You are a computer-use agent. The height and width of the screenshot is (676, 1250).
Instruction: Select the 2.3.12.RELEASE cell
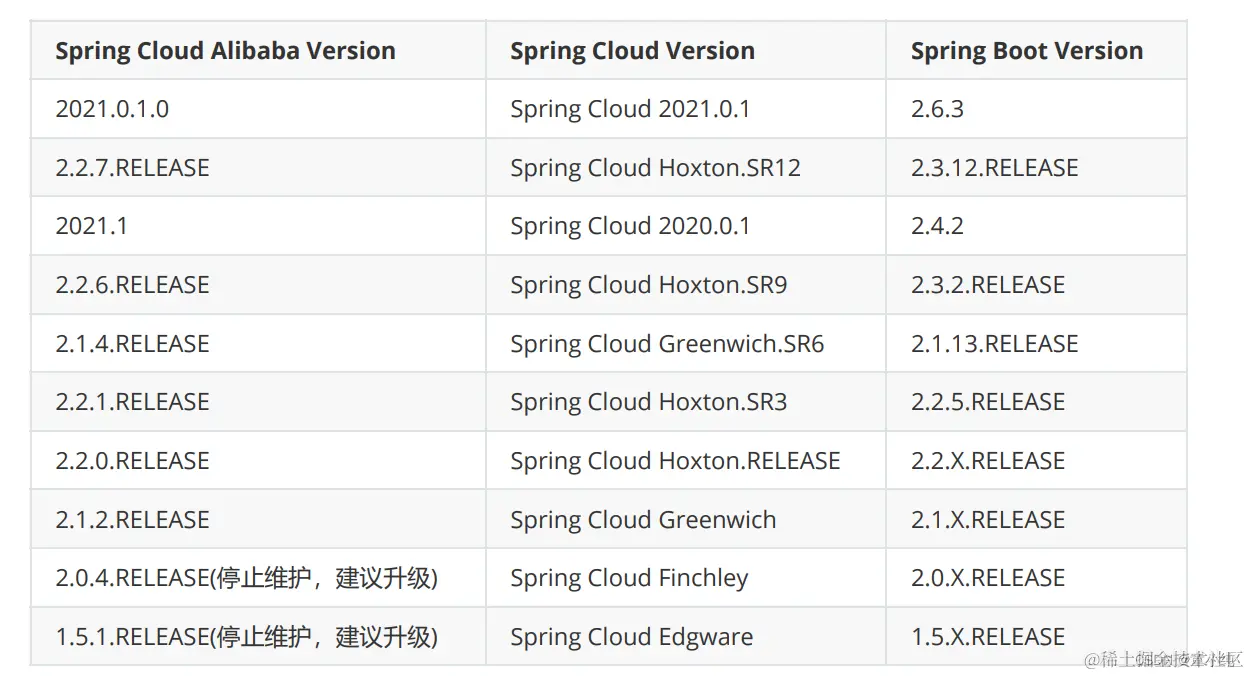click(x=1036, y=167)
